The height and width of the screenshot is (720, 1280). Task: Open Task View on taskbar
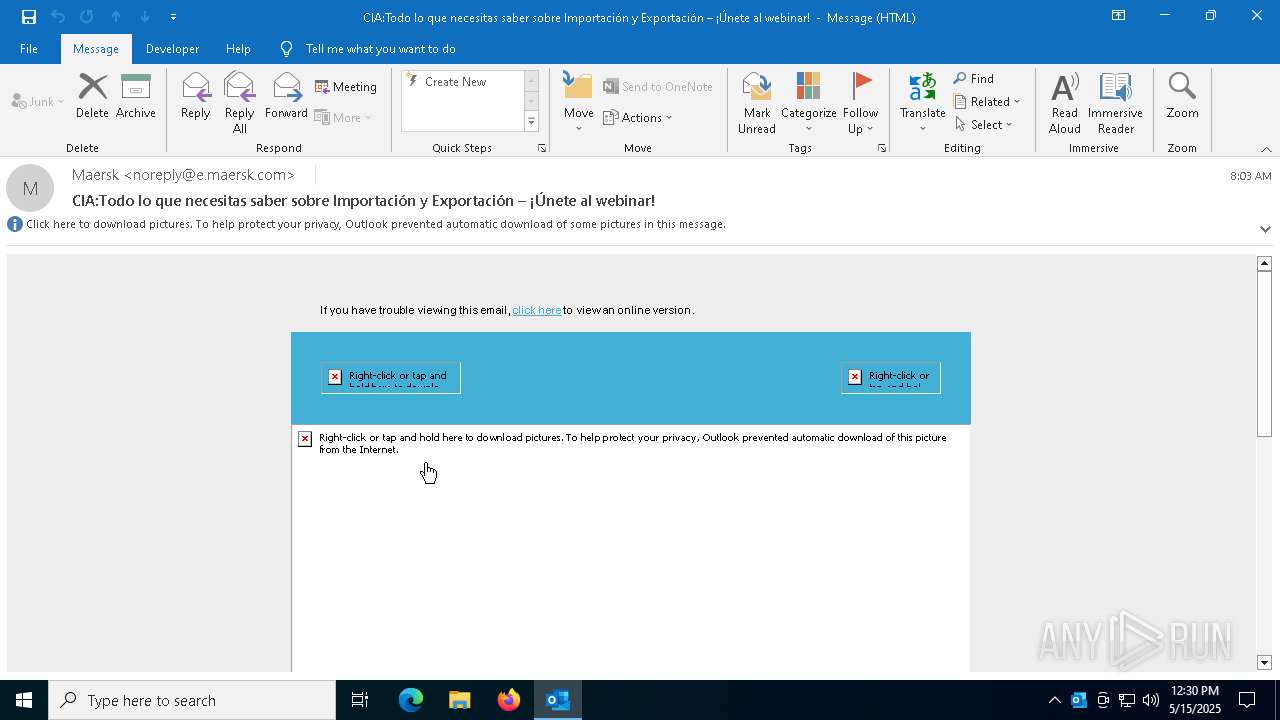(x=360, y=700)
